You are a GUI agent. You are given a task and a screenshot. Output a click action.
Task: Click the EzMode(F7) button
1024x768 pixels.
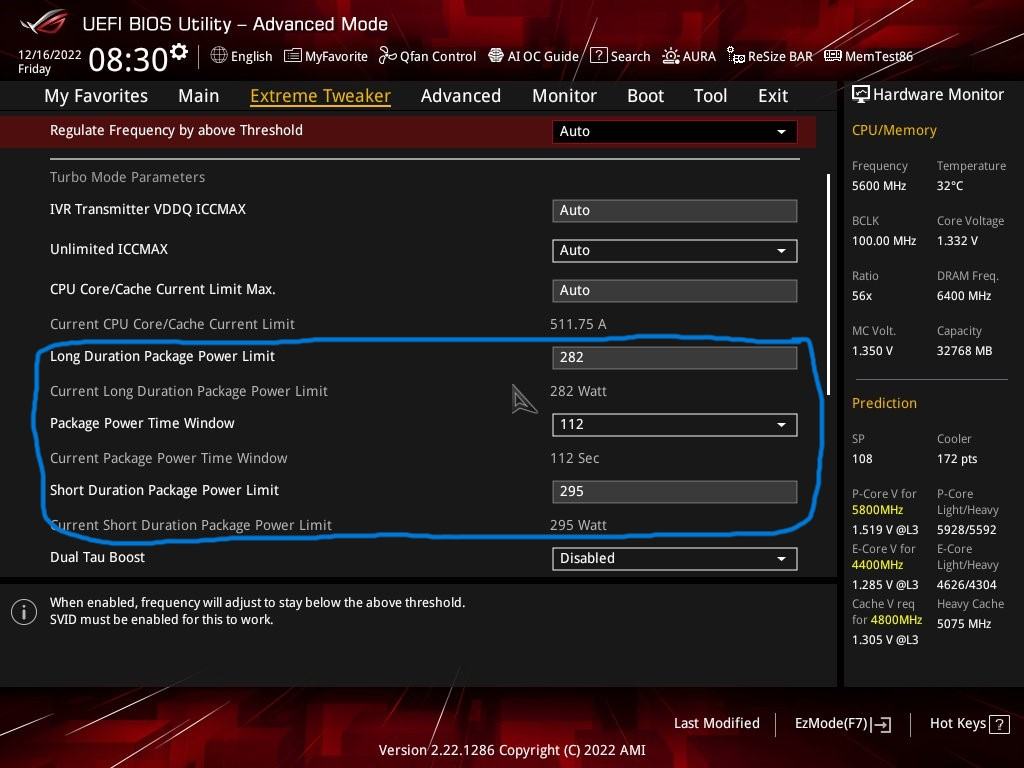[842, 724]
